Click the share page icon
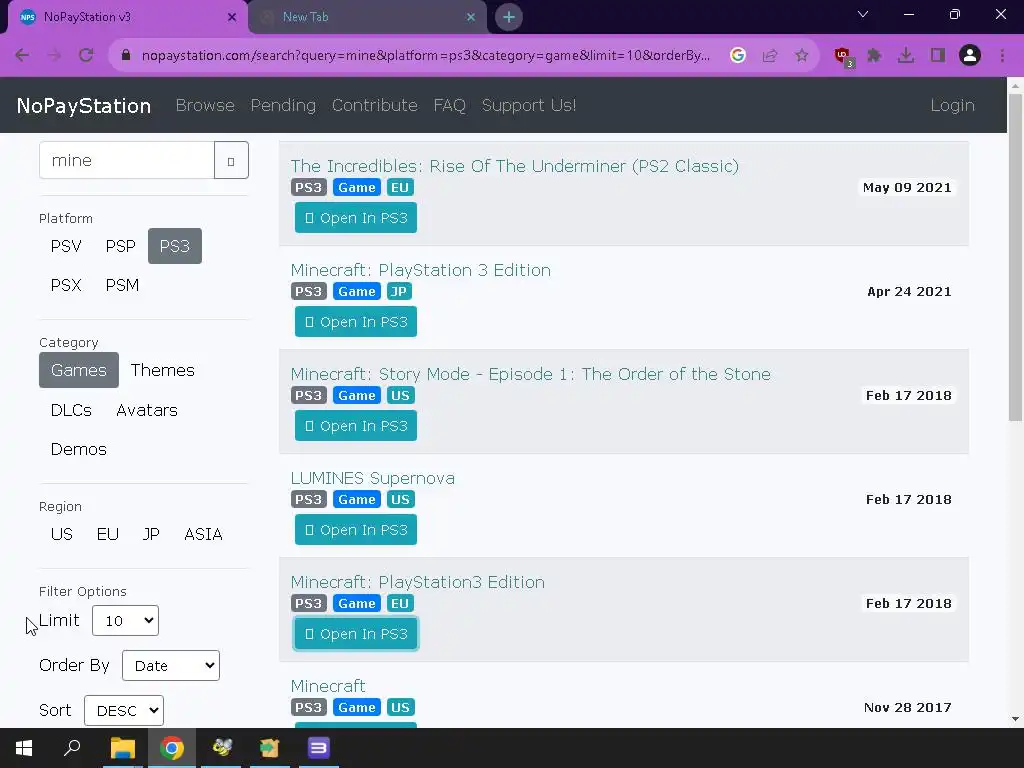 770,56
